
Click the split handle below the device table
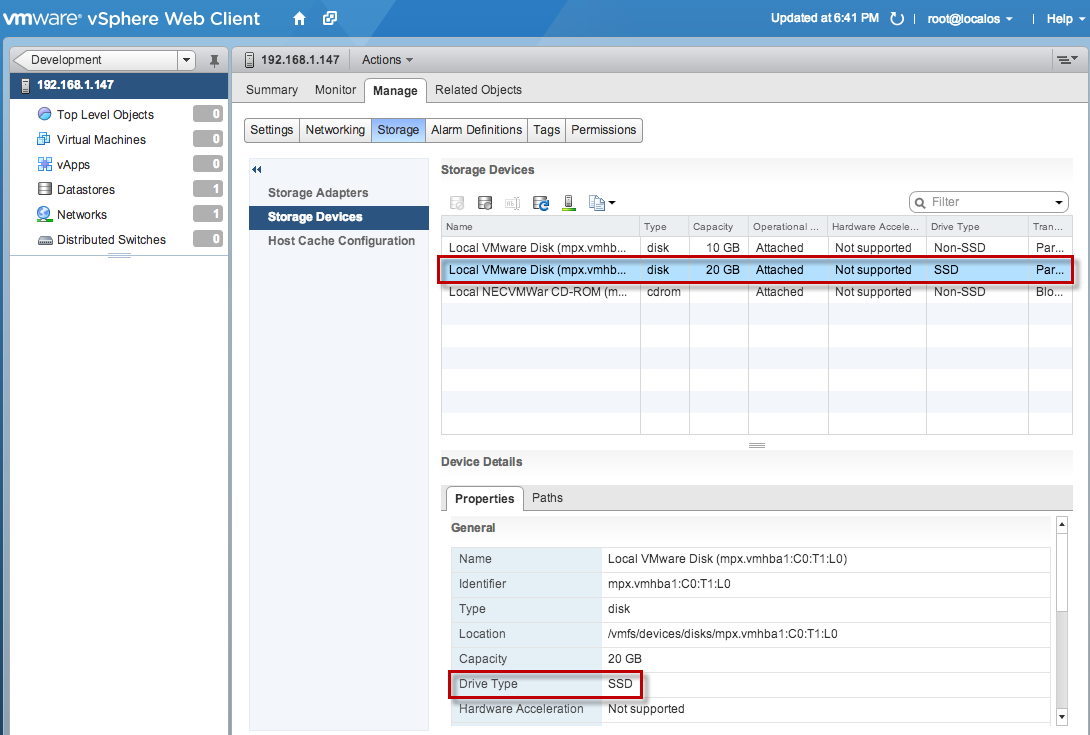[757, 446]
